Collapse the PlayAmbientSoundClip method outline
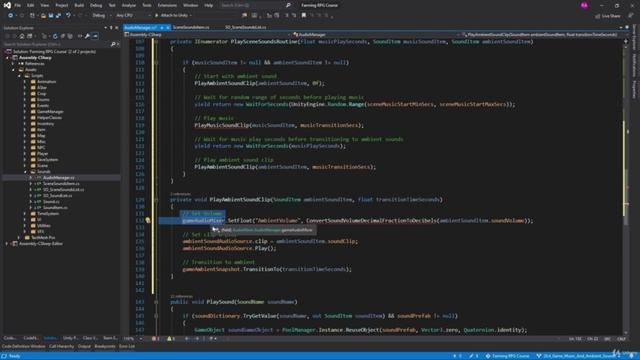Screen dimensions: 640x360 point(156,200)
